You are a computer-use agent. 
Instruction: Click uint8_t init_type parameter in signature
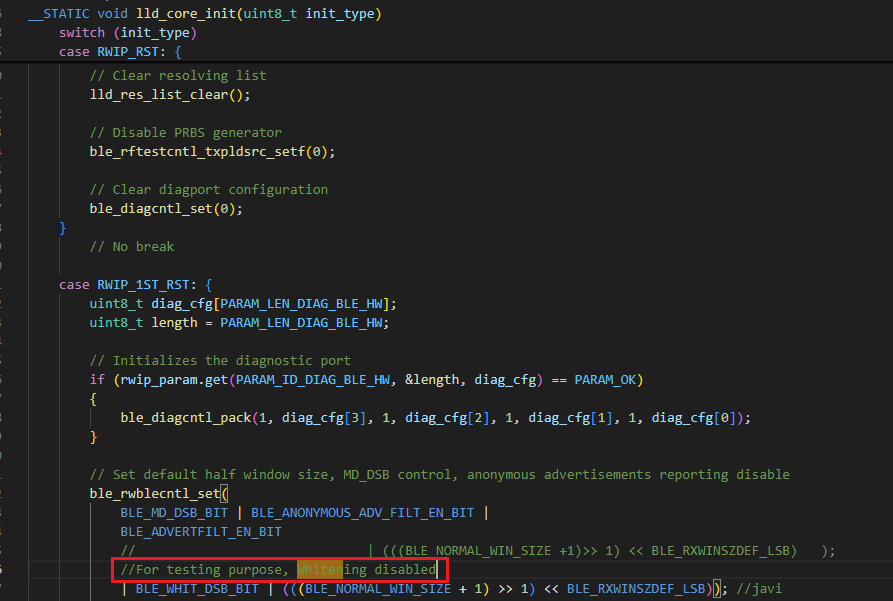(x=309, y=13)
